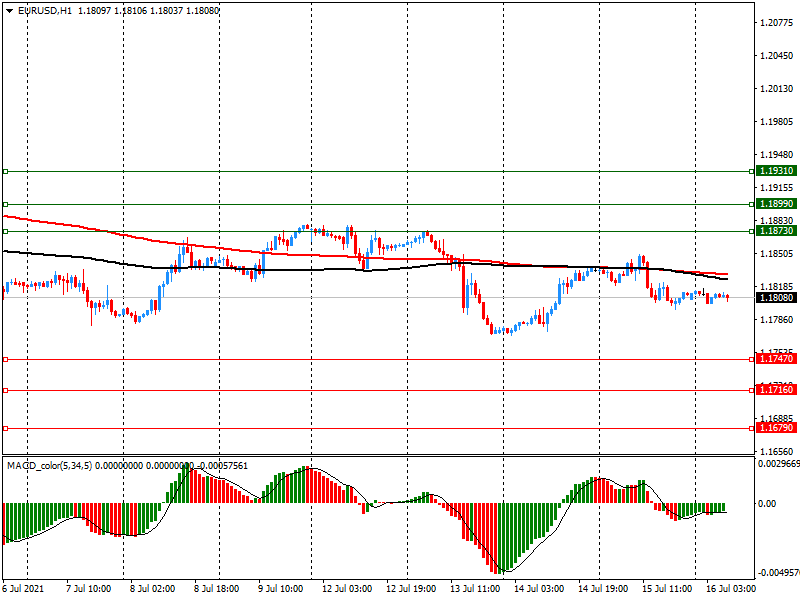Click the 6 Jul 2021 date label
Viewport: 800px width, 600px height.
pos(24,589)
